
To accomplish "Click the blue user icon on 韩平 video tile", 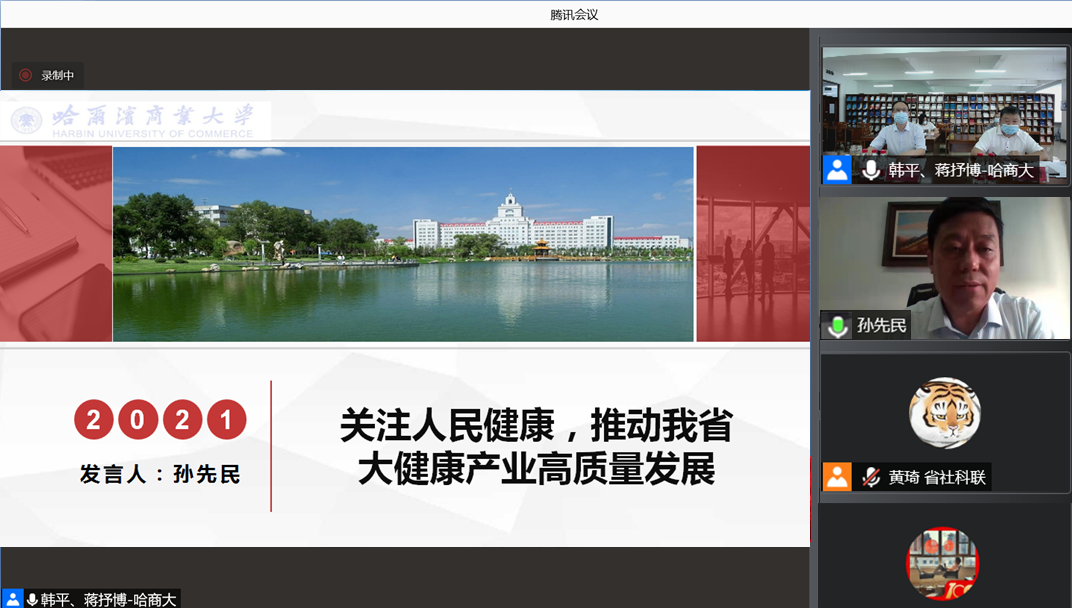I will [x=837, y=170].
